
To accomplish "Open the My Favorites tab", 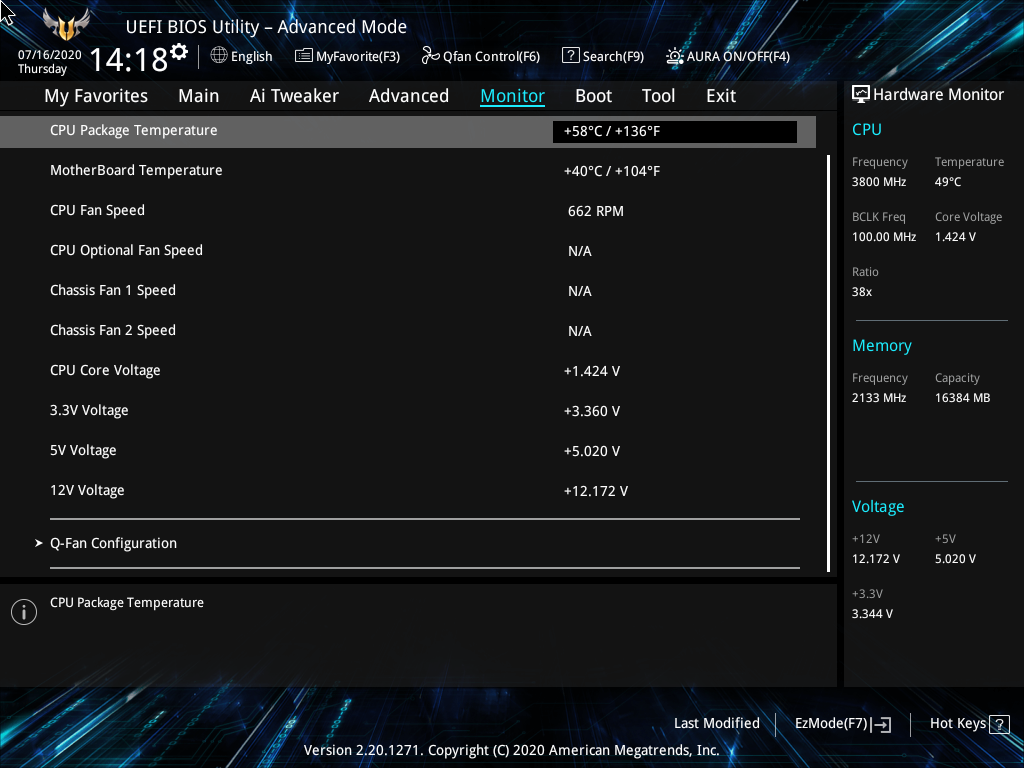I will click(96, 96).
